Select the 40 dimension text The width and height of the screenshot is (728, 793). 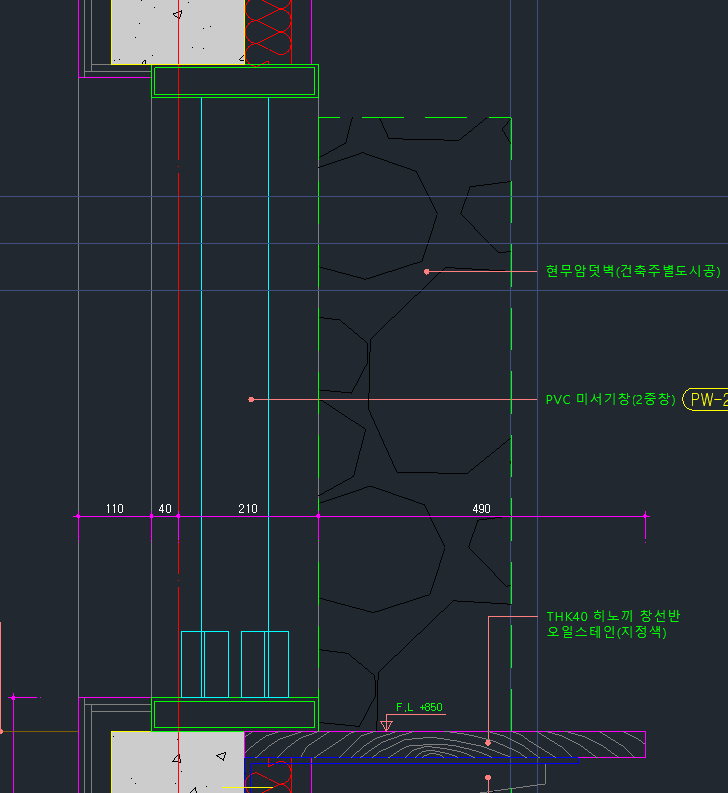165,509
